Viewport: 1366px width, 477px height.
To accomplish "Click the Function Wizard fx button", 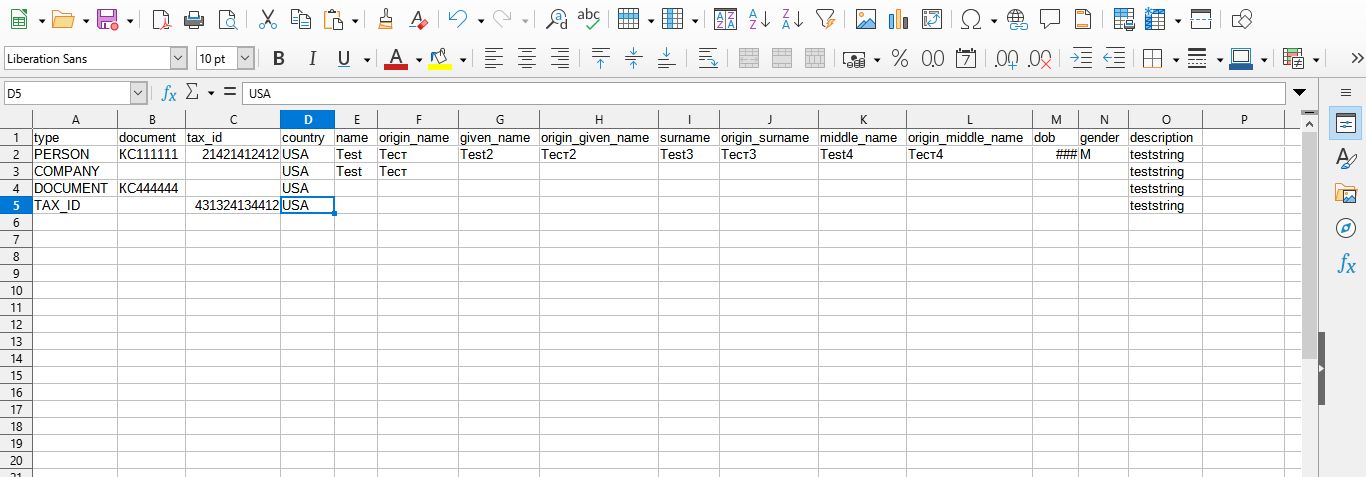I will click(x=169, y=93).
